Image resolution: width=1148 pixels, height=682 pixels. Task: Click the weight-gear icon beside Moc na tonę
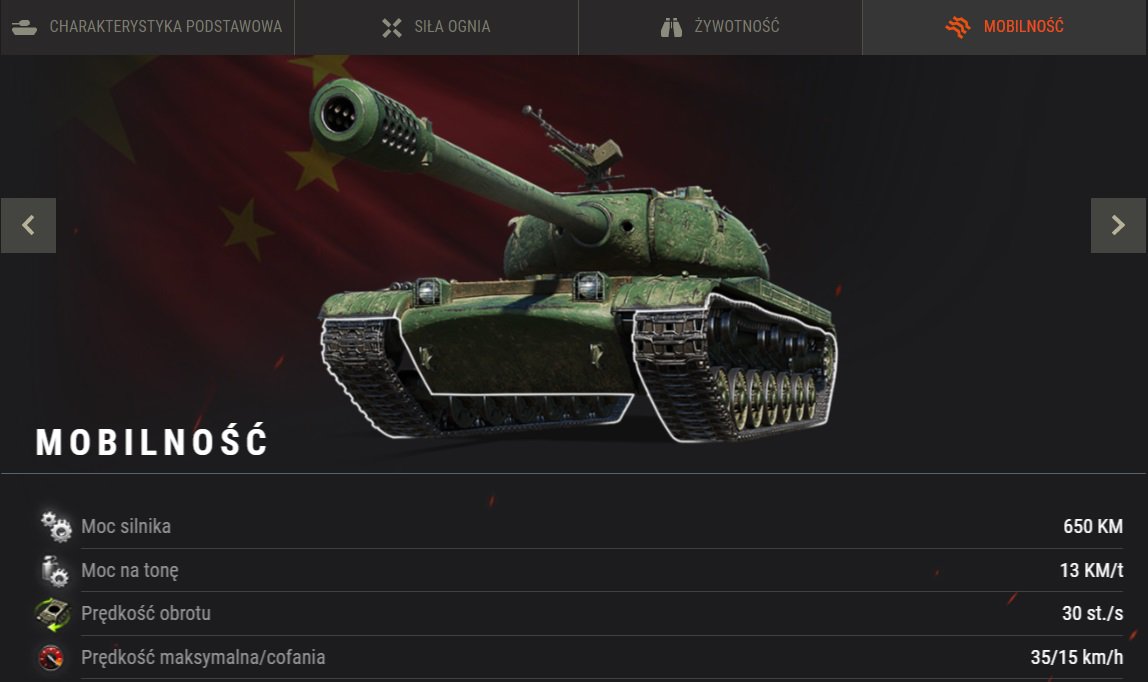[x=54, y=571]
